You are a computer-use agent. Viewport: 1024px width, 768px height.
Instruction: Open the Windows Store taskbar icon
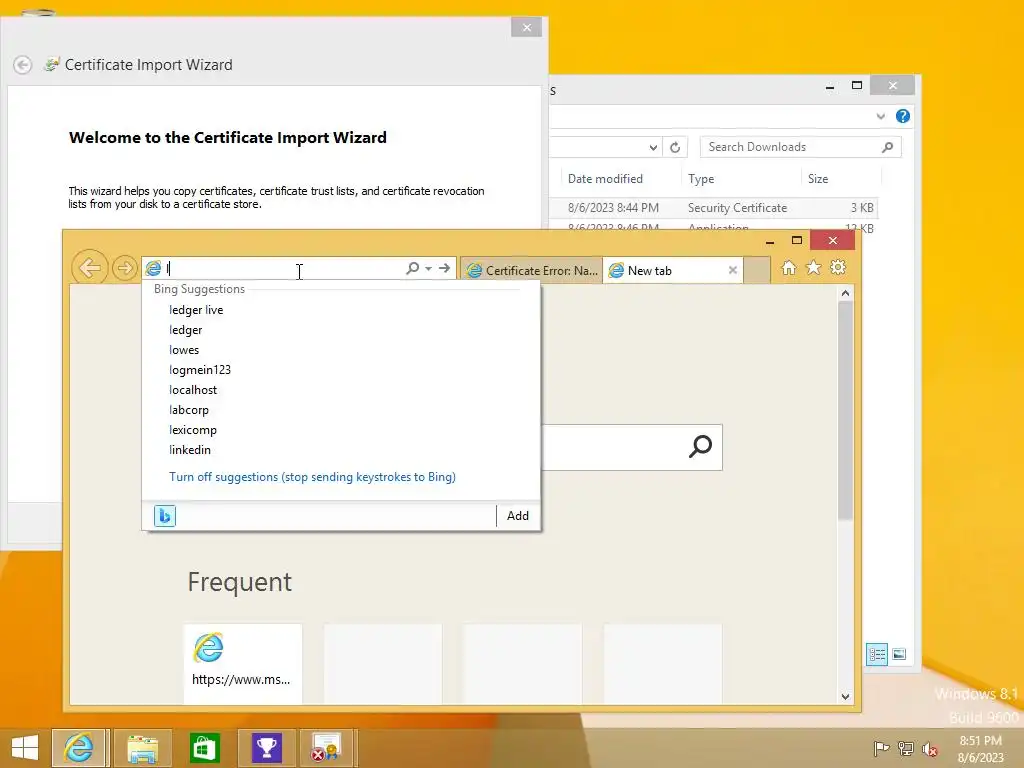204,748
